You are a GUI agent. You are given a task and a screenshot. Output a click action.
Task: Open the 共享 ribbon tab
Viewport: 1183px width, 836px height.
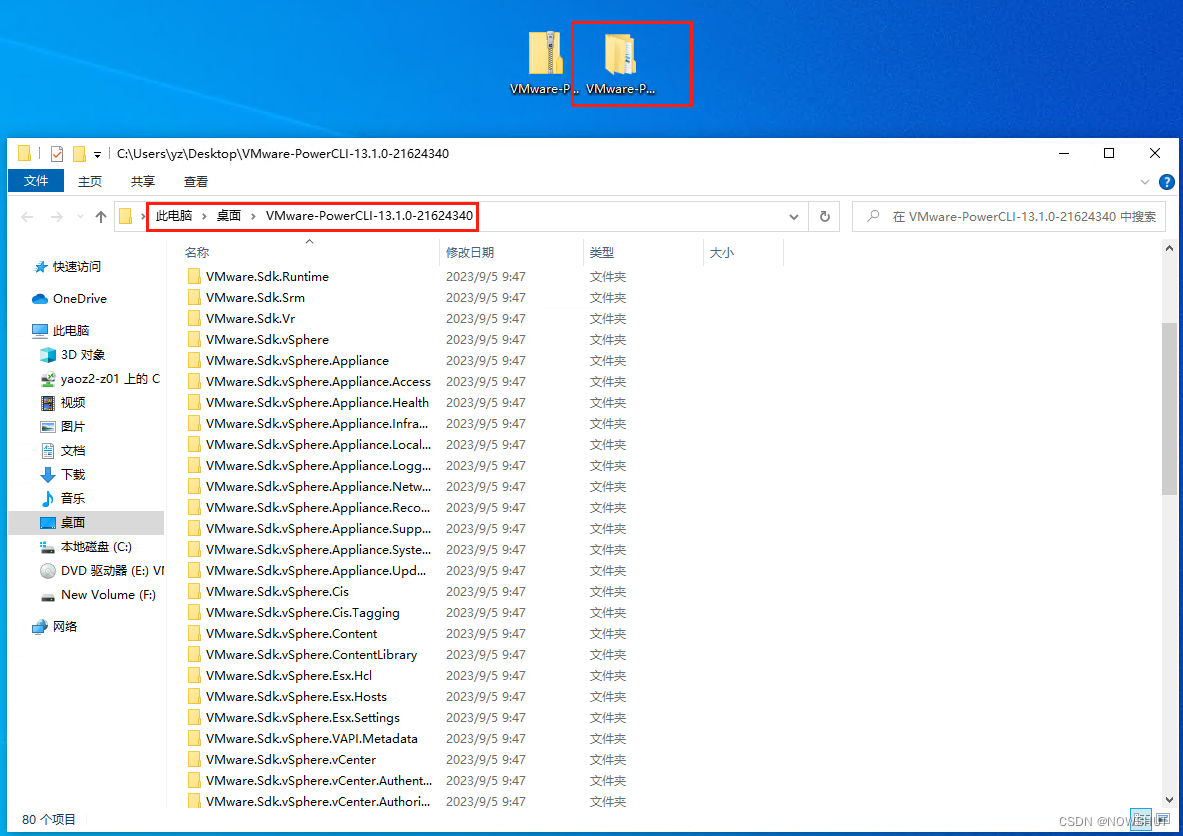pyautogui.click(x=143, y=181)
